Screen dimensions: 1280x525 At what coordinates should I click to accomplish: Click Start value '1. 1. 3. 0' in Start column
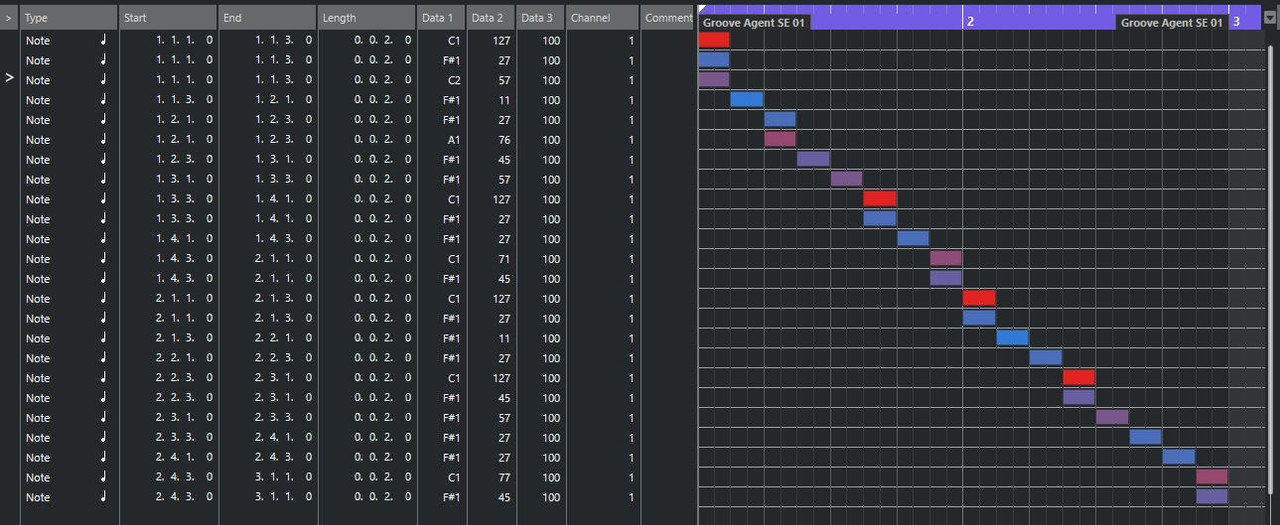[184, 100]
